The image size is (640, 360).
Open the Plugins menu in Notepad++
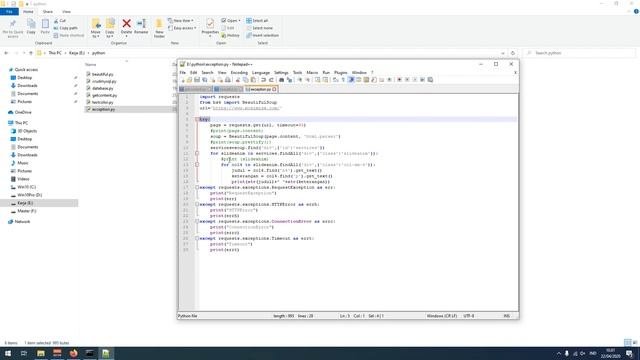coord(341,72)
